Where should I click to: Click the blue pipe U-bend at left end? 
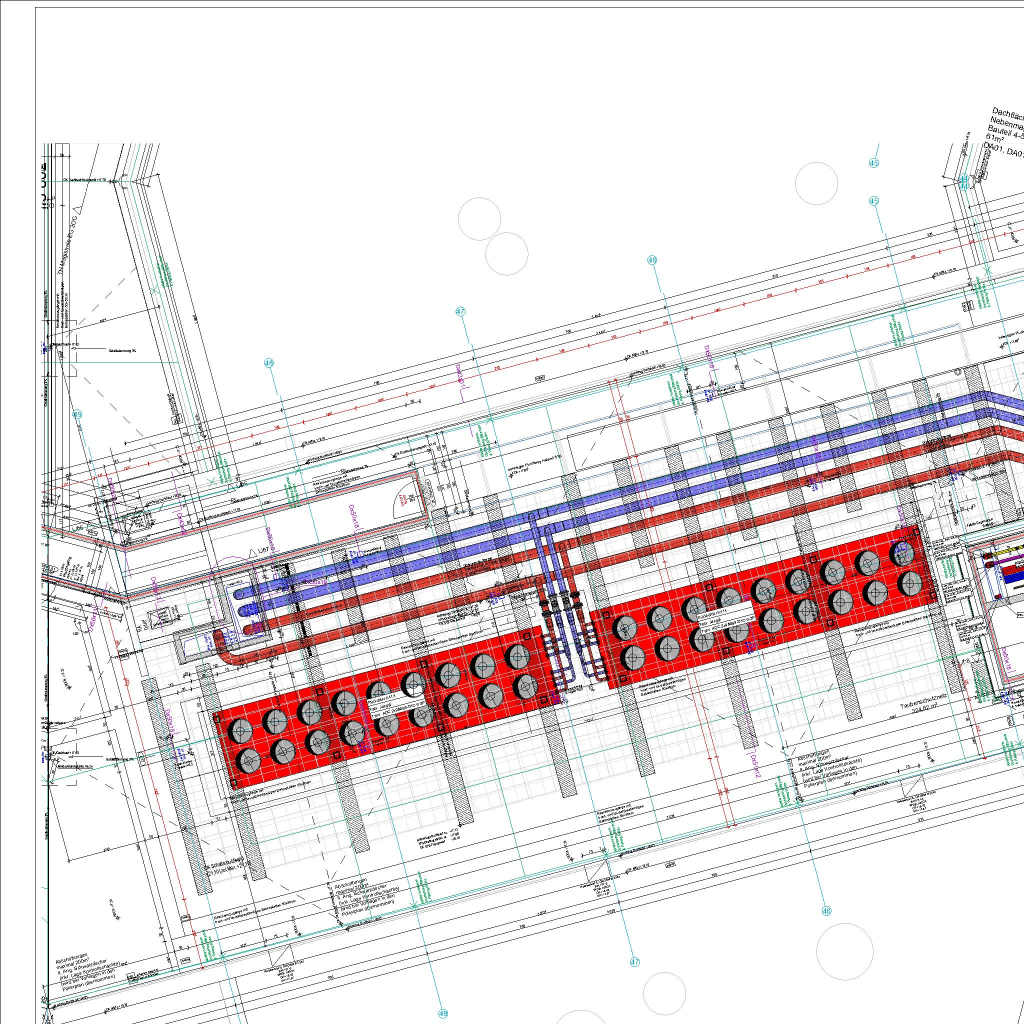click(244, 596)
